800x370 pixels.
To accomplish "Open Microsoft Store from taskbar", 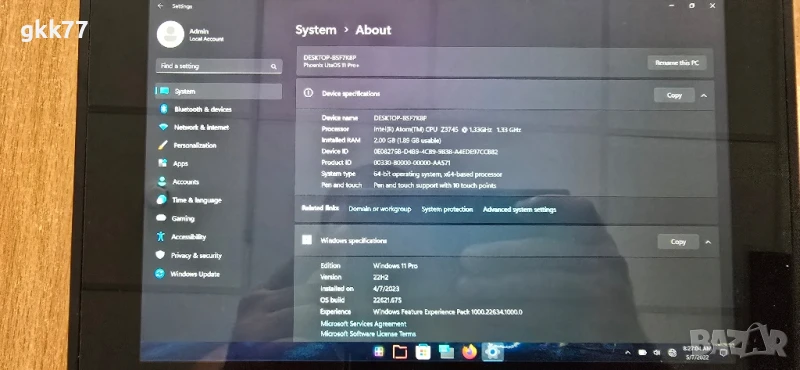I will click(423, 352).
